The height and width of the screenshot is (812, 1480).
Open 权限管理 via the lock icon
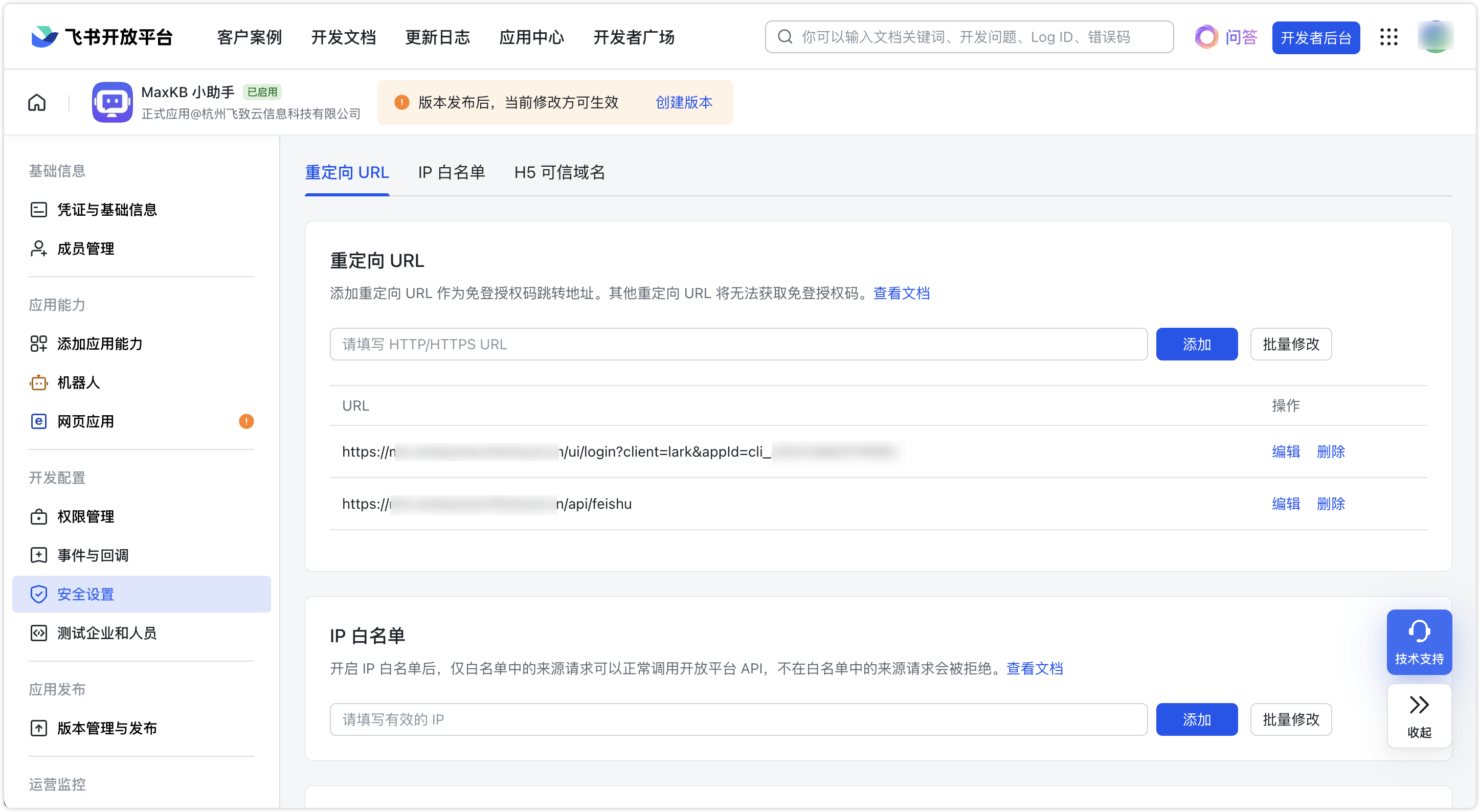click(x=38, y=516)
